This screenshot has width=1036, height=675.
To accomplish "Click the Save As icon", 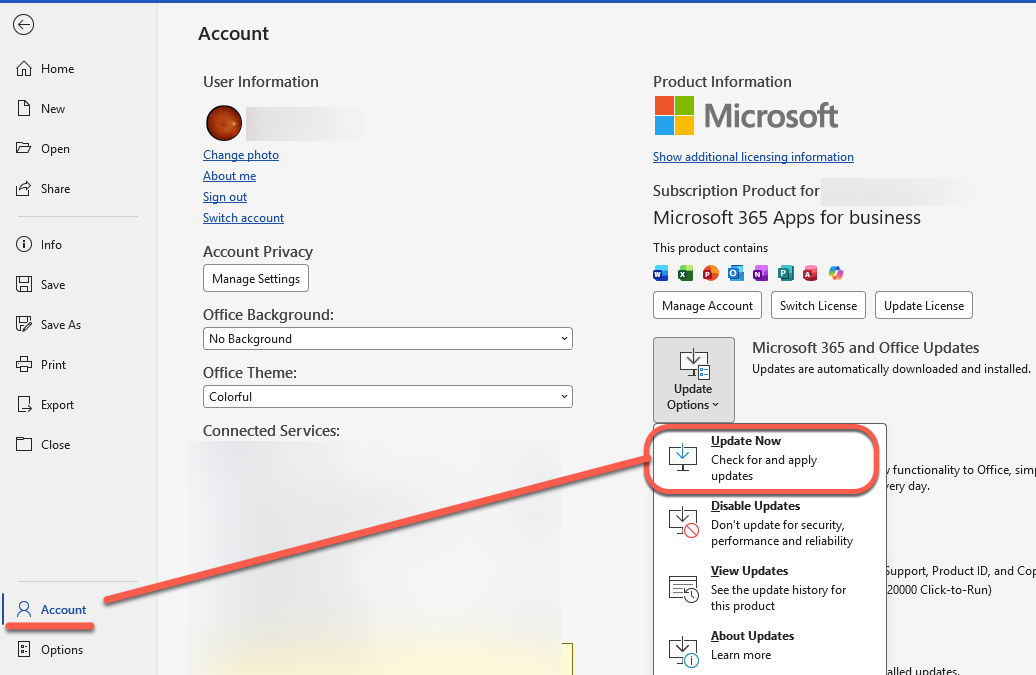I will pyautogui.click(x=24, y=324).
